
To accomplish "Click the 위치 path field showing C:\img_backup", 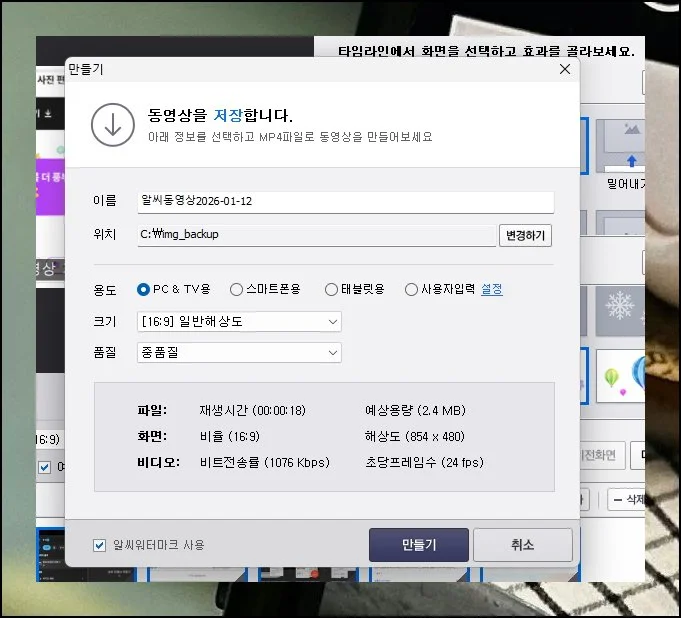I will [315, 235].
